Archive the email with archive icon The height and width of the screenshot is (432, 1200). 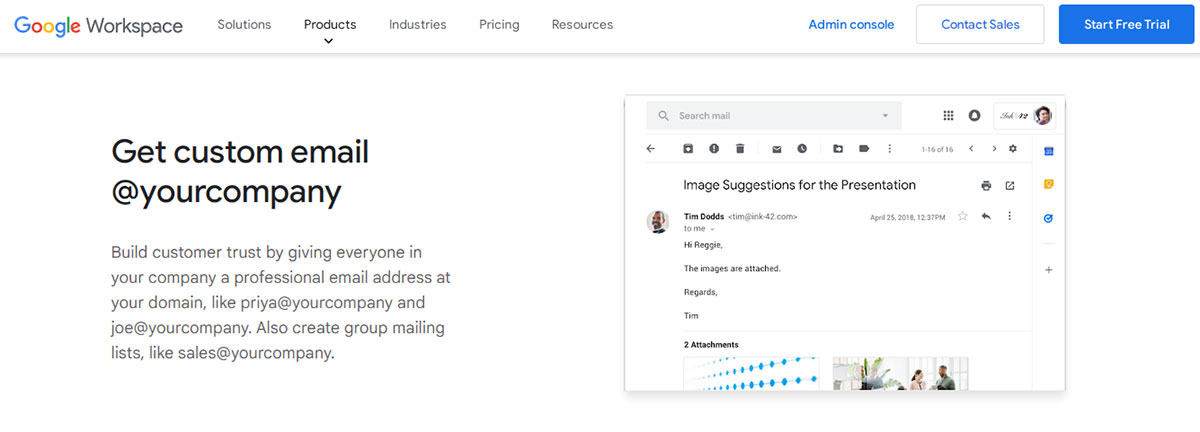(688, 149)
